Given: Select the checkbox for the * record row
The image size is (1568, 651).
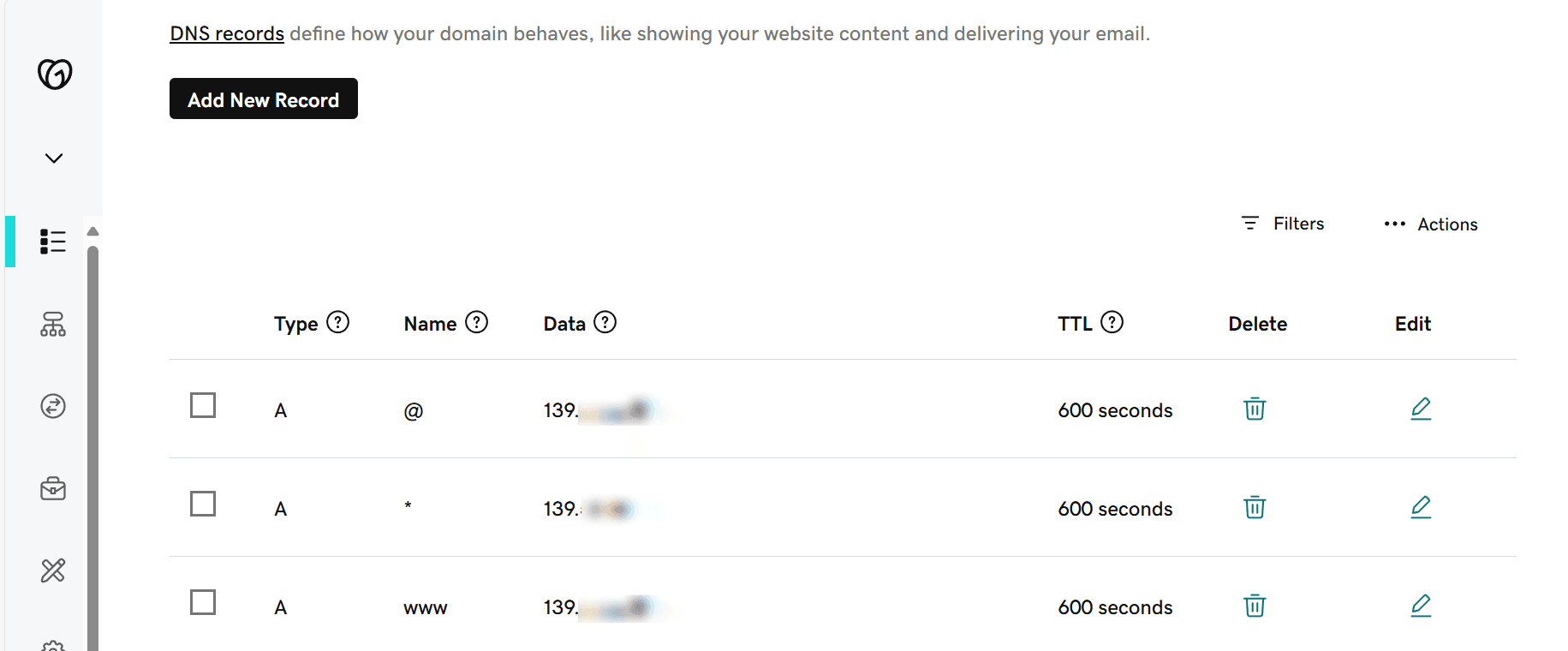Looking at the screenshot, I should (x=202, y=505).
